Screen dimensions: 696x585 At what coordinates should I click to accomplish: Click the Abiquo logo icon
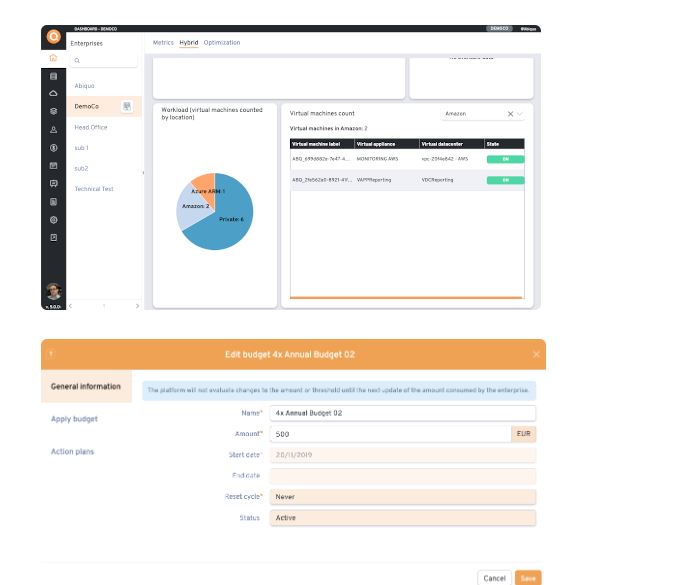(54, 36)
